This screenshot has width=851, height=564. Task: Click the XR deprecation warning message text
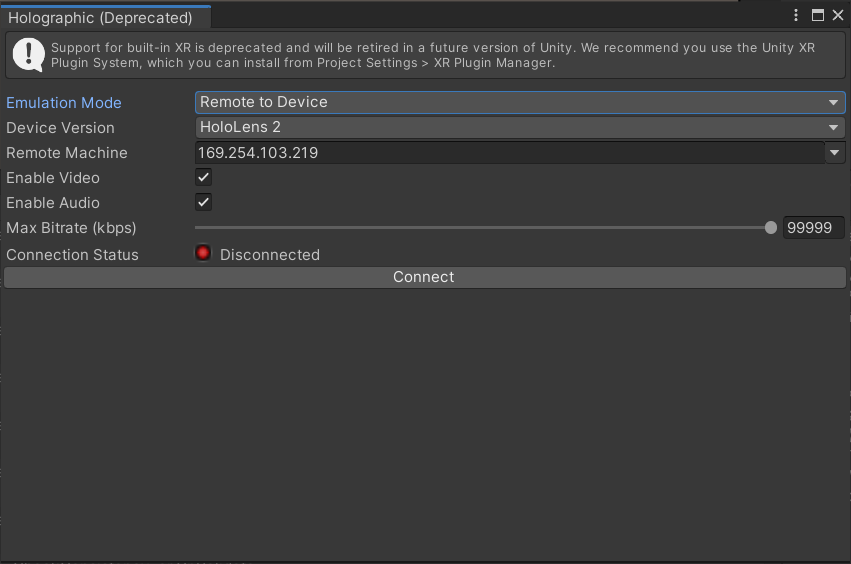pyautogui.click(x=433, y=55)
